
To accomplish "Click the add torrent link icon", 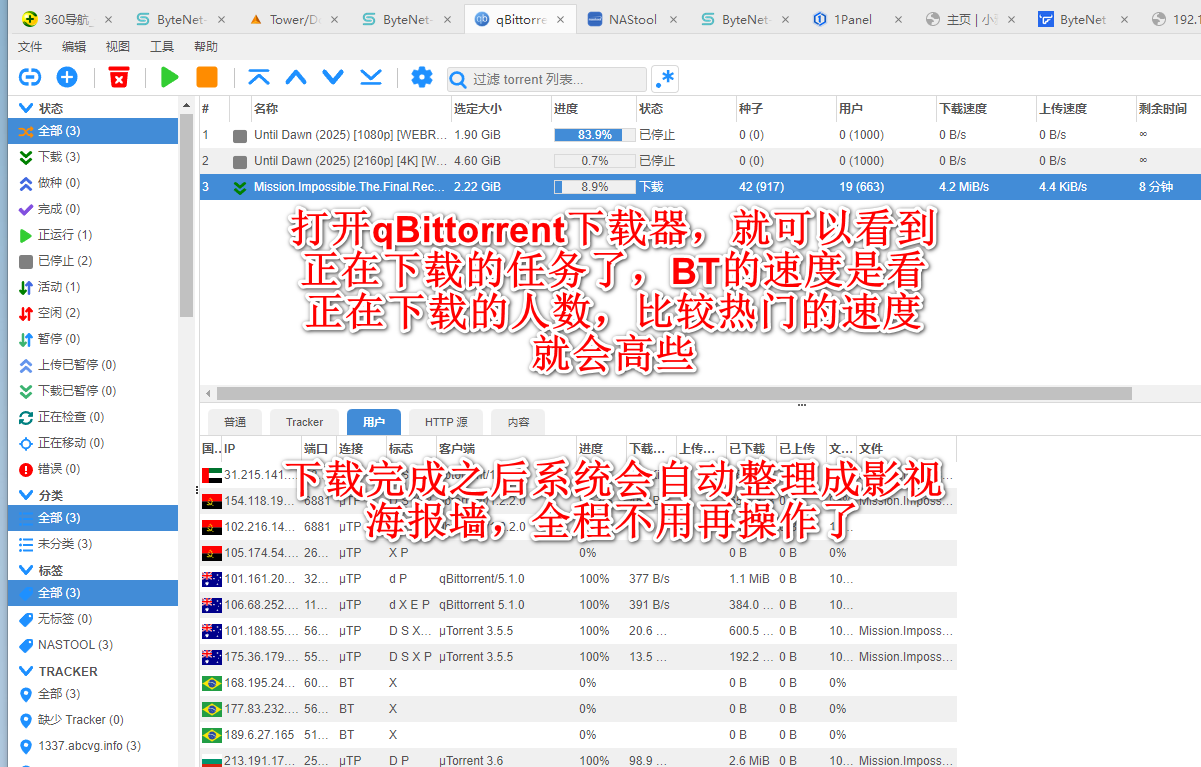I will point(30,78).
